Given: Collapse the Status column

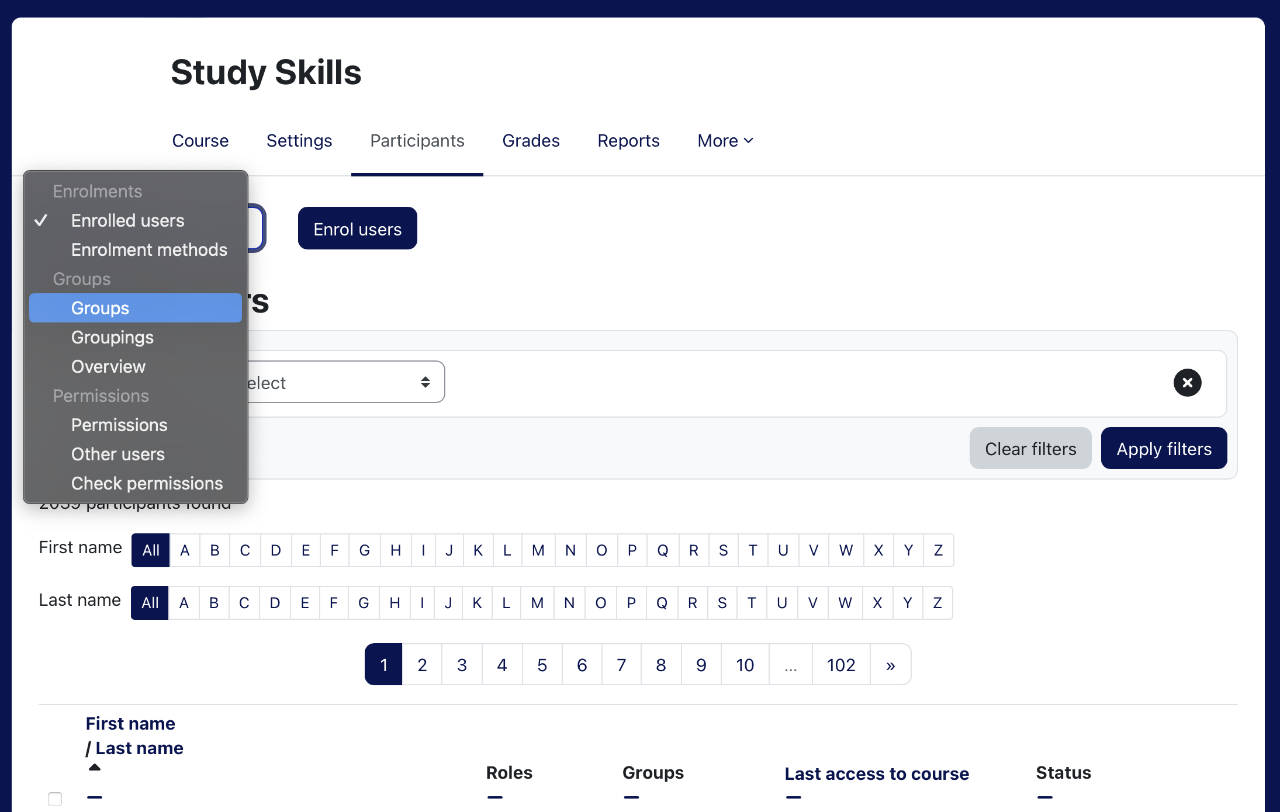Looking at the screenshot, I should coord(1044,797).
